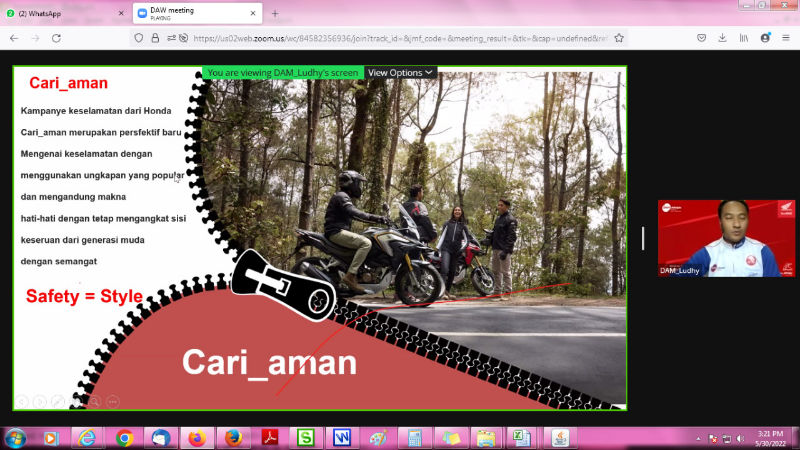
Task: Open Adobe Reader from the taskbar
Action: pos(270,438)
